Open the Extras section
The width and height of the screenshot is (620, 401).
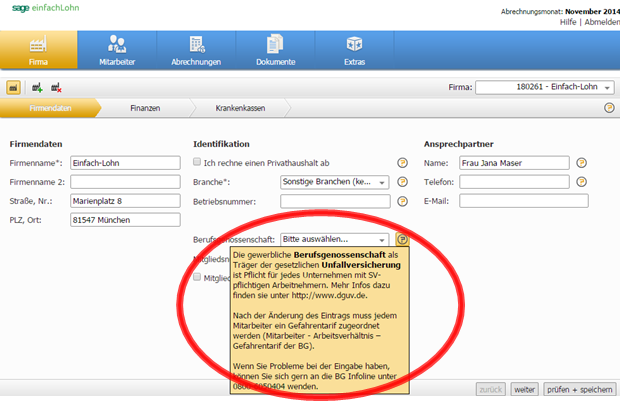355,50
